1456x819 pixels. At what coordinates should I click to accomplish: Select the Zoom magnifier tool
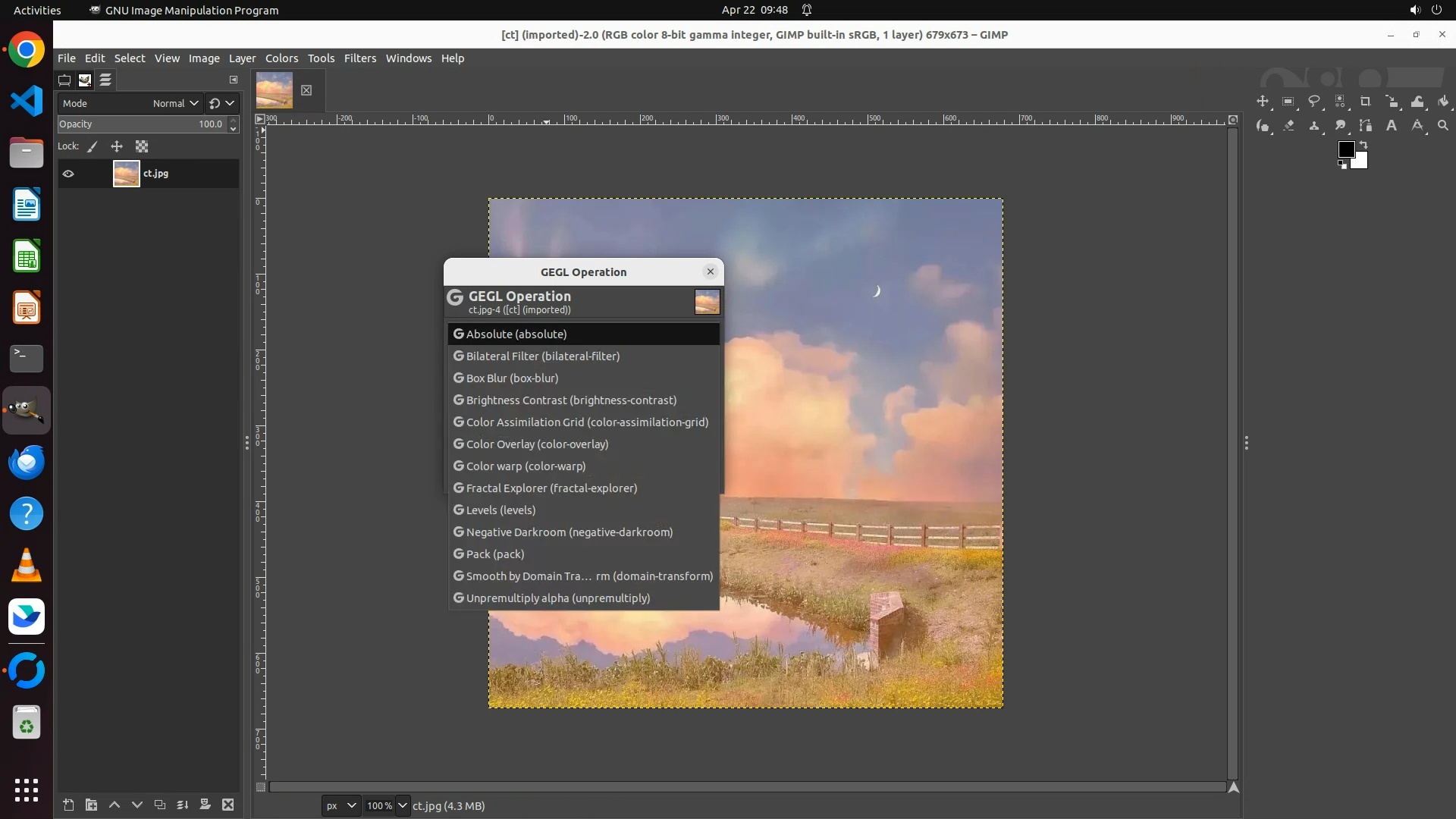(x=1443, y=126)
